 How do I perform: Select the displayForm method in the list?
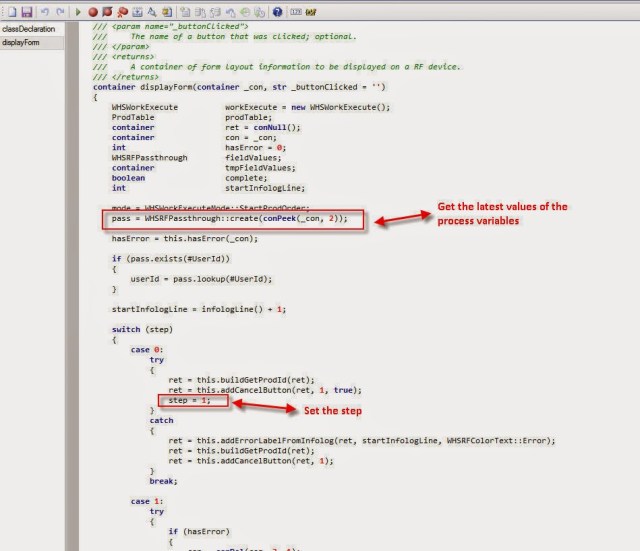[x=21, y=43]
